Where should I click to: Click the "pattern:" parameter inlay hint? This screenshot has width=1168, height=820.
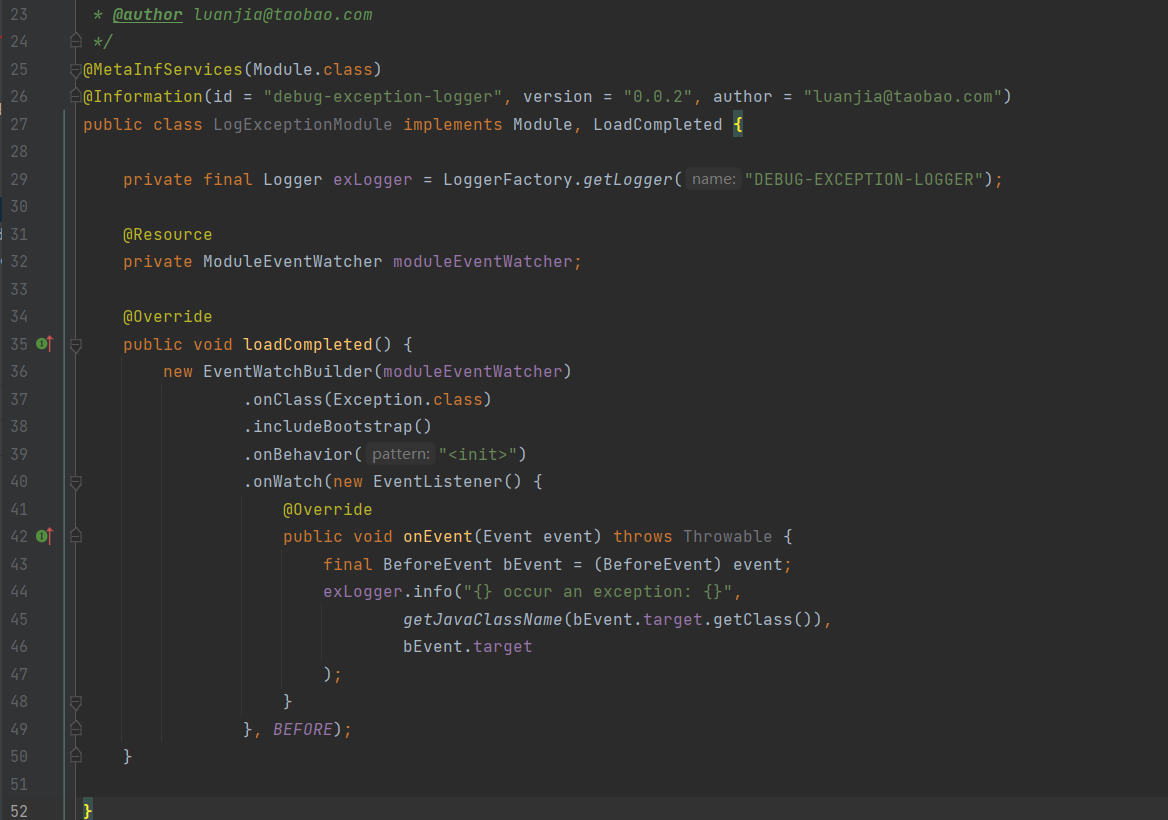click(x=400, y=454)
